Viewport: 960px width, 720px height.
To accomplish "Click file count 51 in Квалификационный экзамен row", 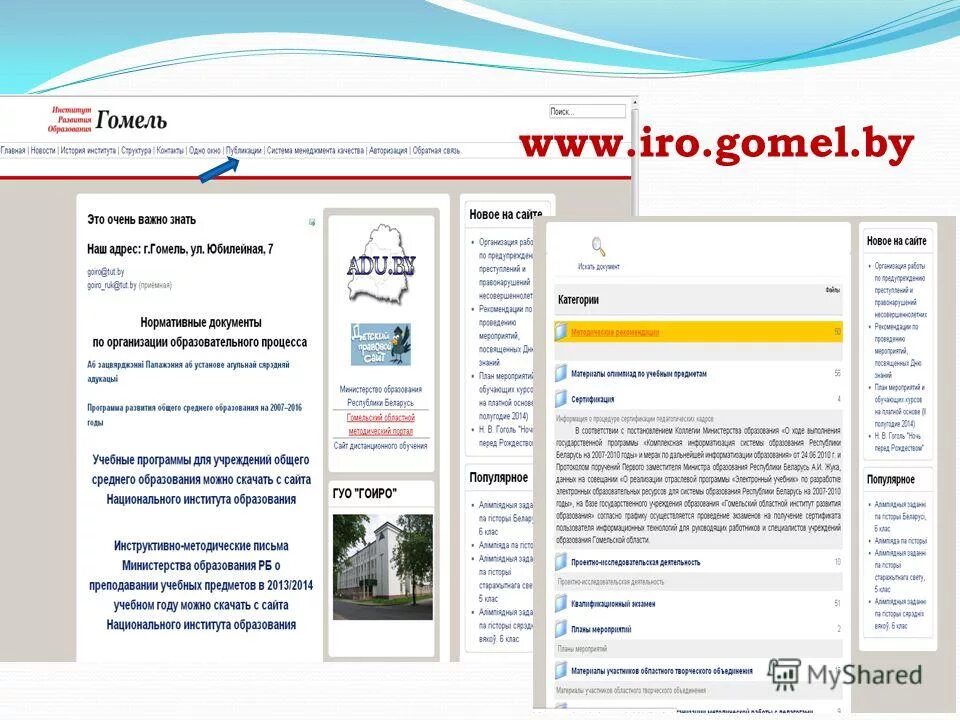I will [837, 604].
